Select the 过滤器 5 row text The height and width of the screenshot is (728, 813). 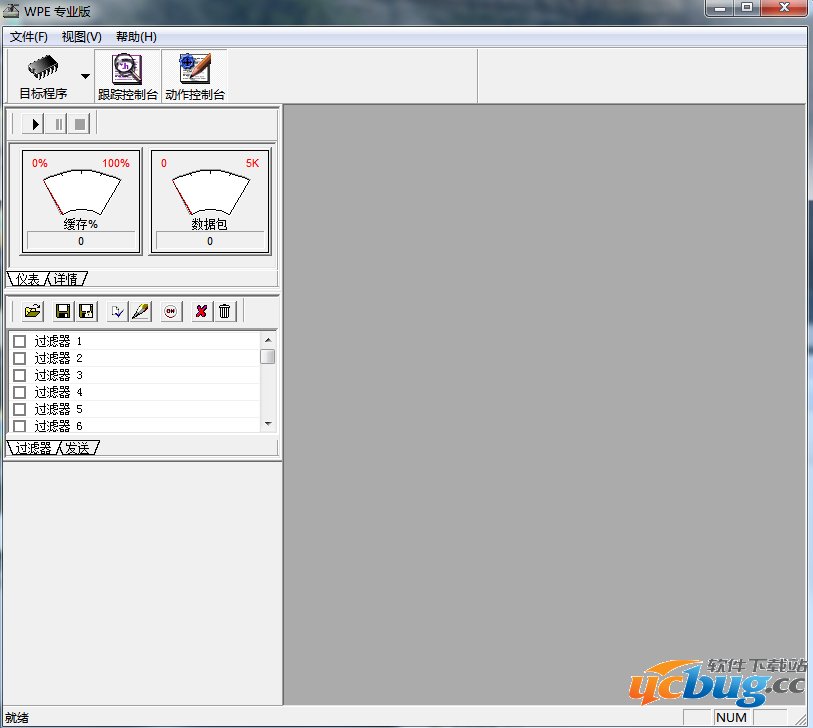pos(58,410)
